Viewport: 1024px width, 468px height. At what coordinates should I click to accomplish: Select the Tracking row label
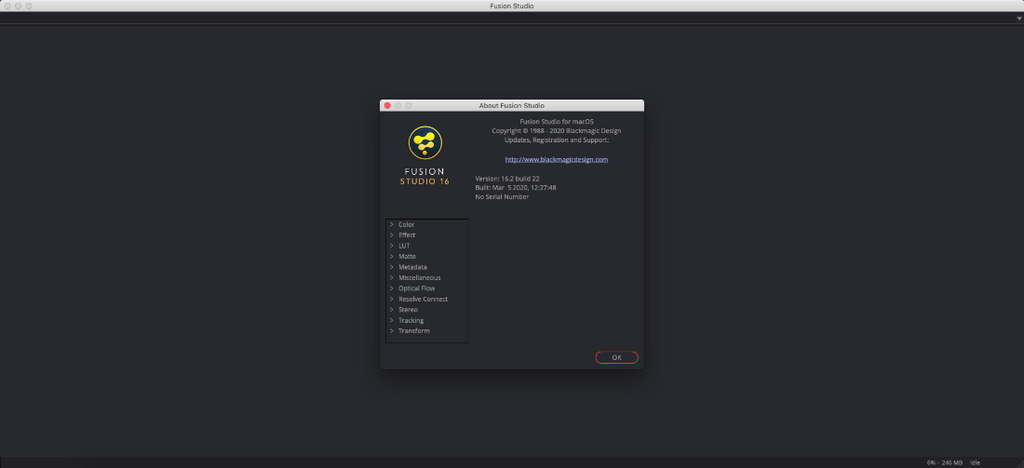point(411,320)
